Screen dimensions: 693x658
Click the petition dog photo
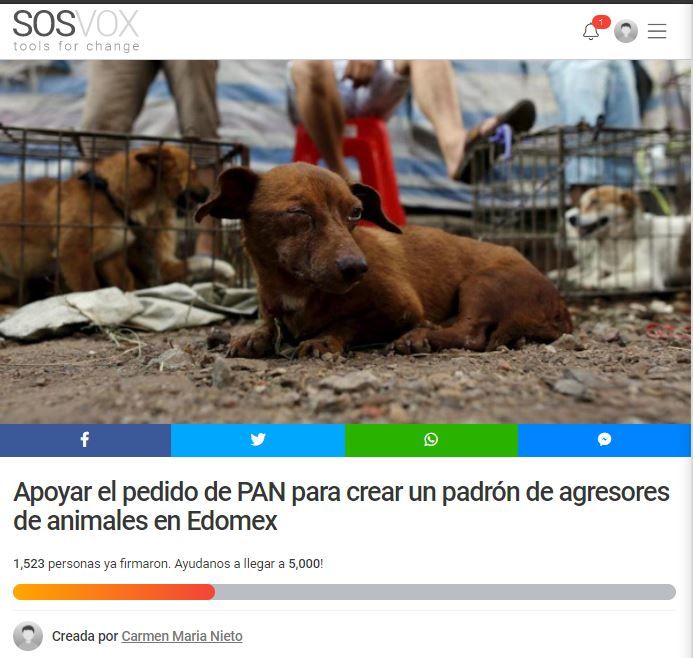pos(345,242)
